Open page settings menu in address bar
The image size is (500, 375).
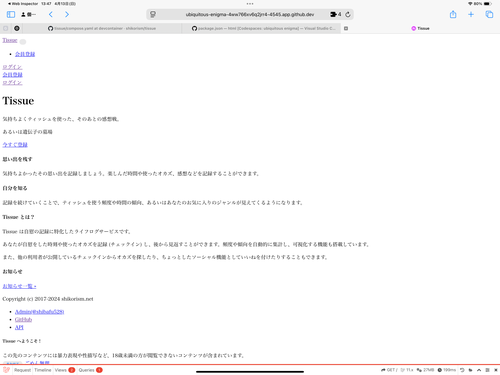coord(153,14)
